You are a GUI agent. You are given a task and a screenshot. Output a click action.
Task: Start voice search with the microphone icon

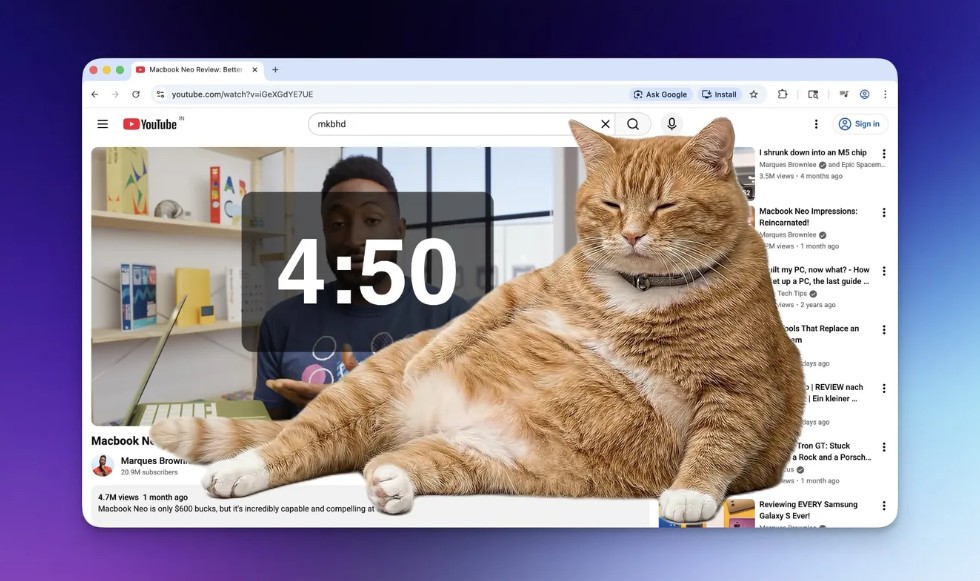pyautogui.click(x=672, y=124)
